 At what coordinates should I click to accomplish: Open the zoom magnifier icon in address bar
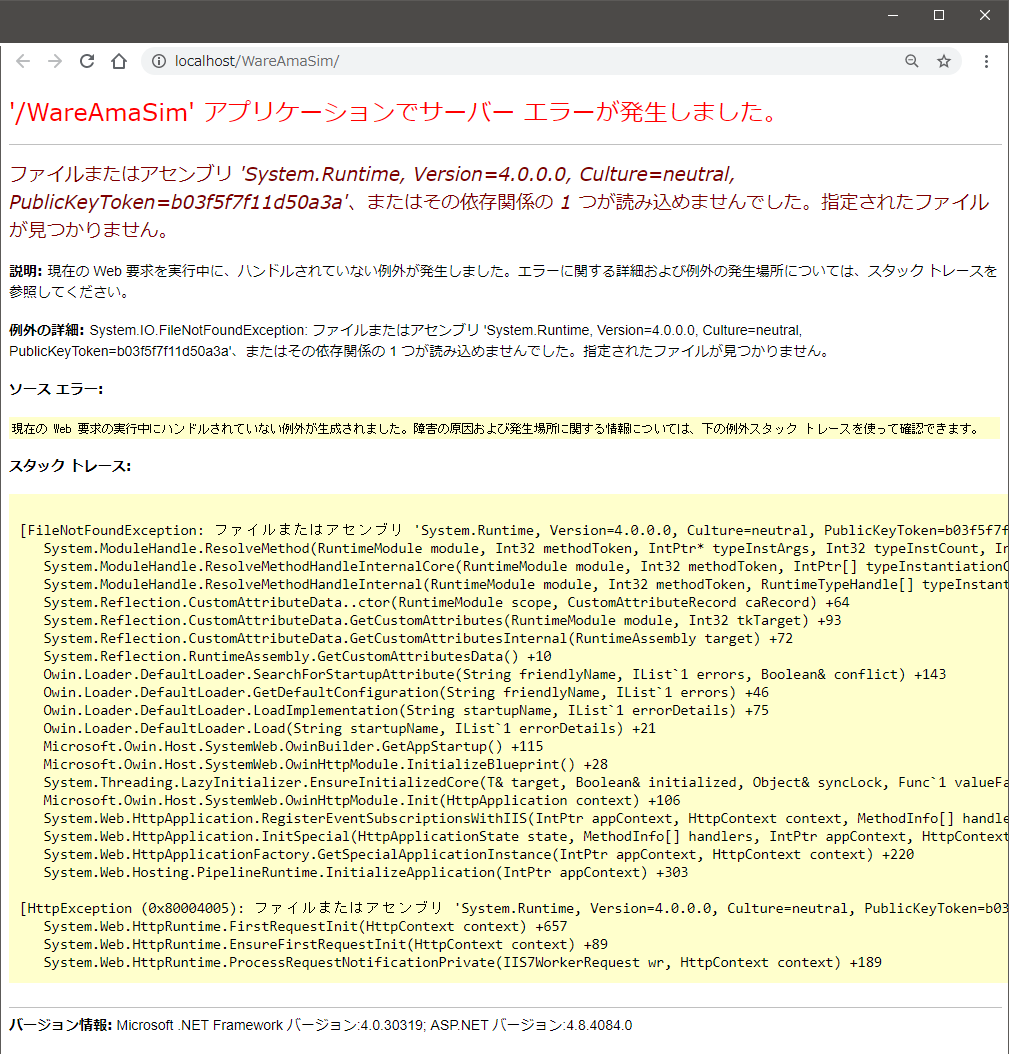(x=912, y=61)
